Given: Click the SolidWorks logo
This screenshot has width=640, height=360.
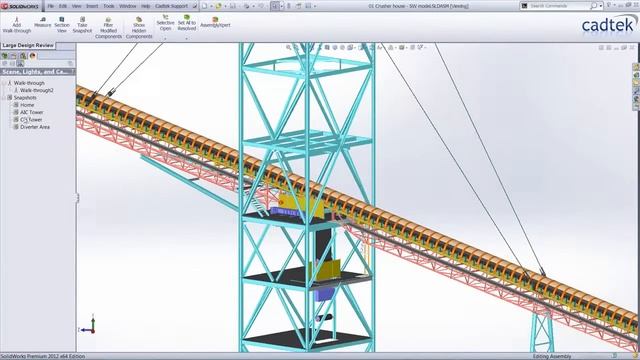Looking at the screenshot, I should coord(20,6).
